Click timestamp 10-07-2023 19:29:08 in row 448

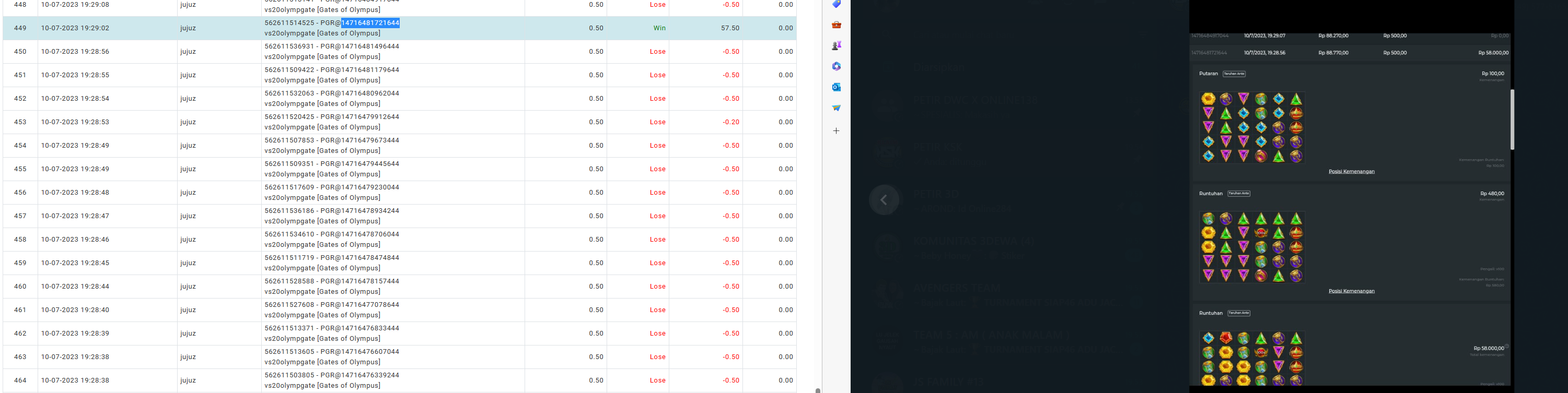(x=75, y=5)
